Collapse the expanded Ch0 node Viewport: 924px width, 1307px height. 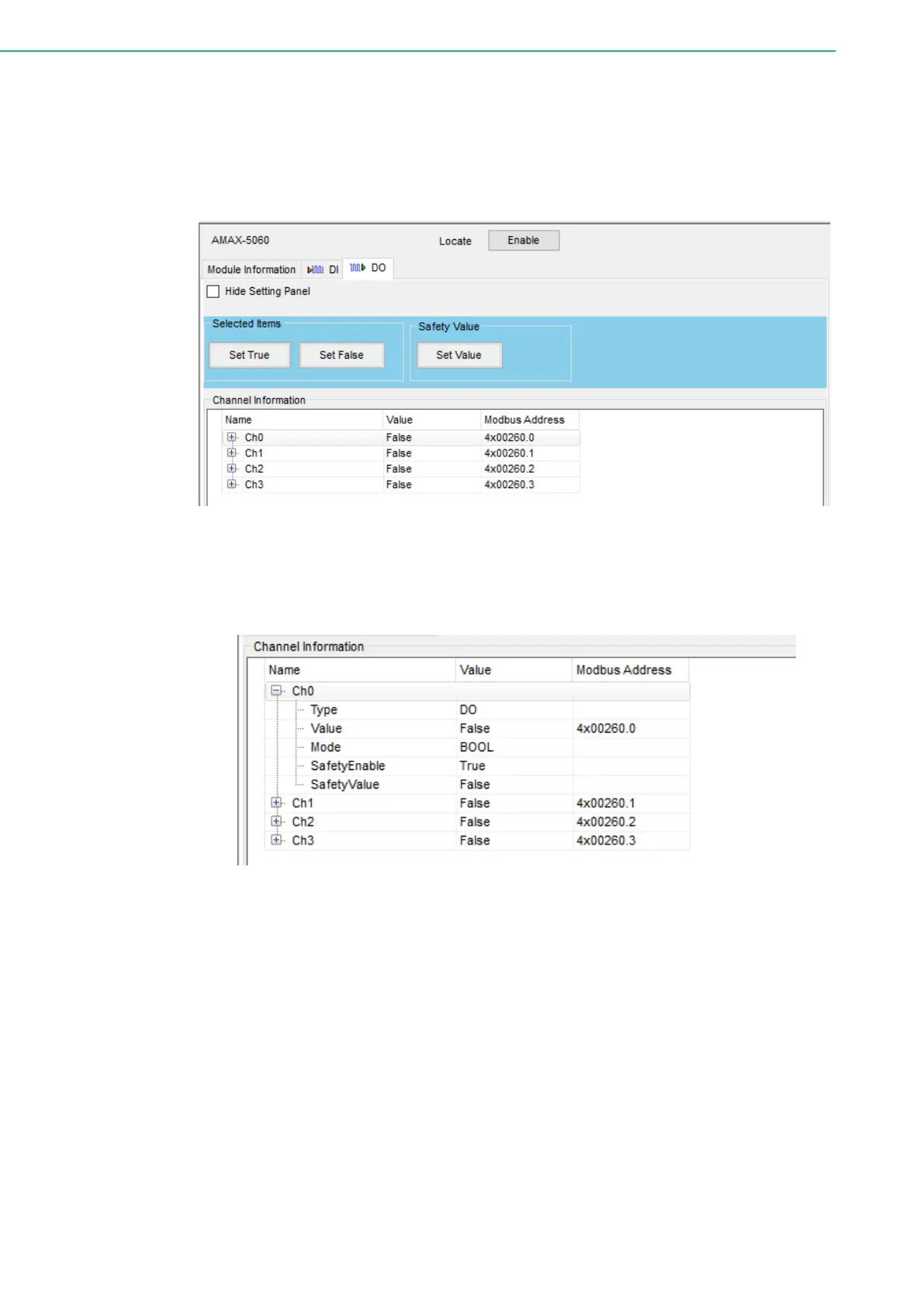point(276,691)
